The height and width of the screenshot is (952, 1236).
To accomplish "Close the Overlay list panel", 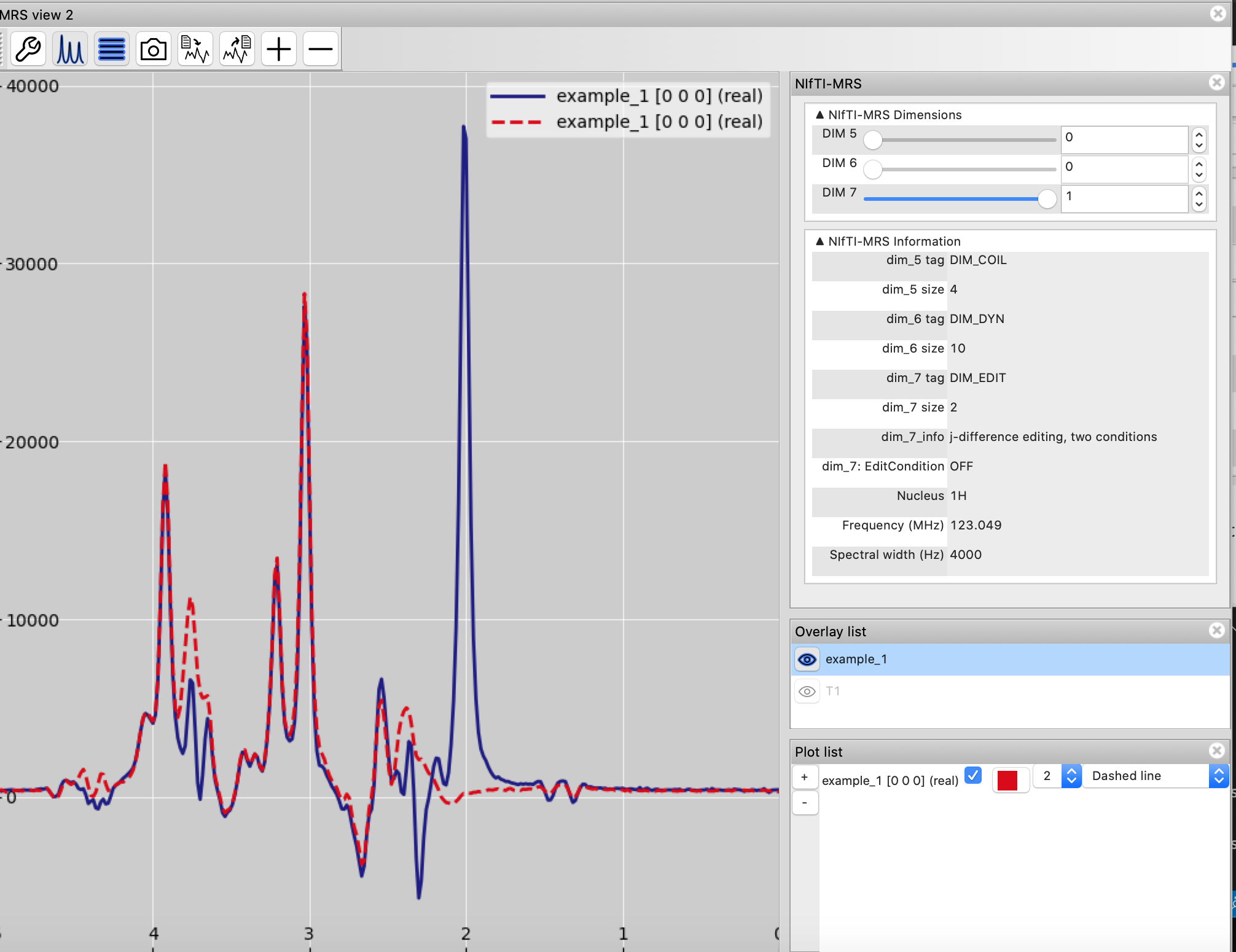I will (x=1216, y=630).
